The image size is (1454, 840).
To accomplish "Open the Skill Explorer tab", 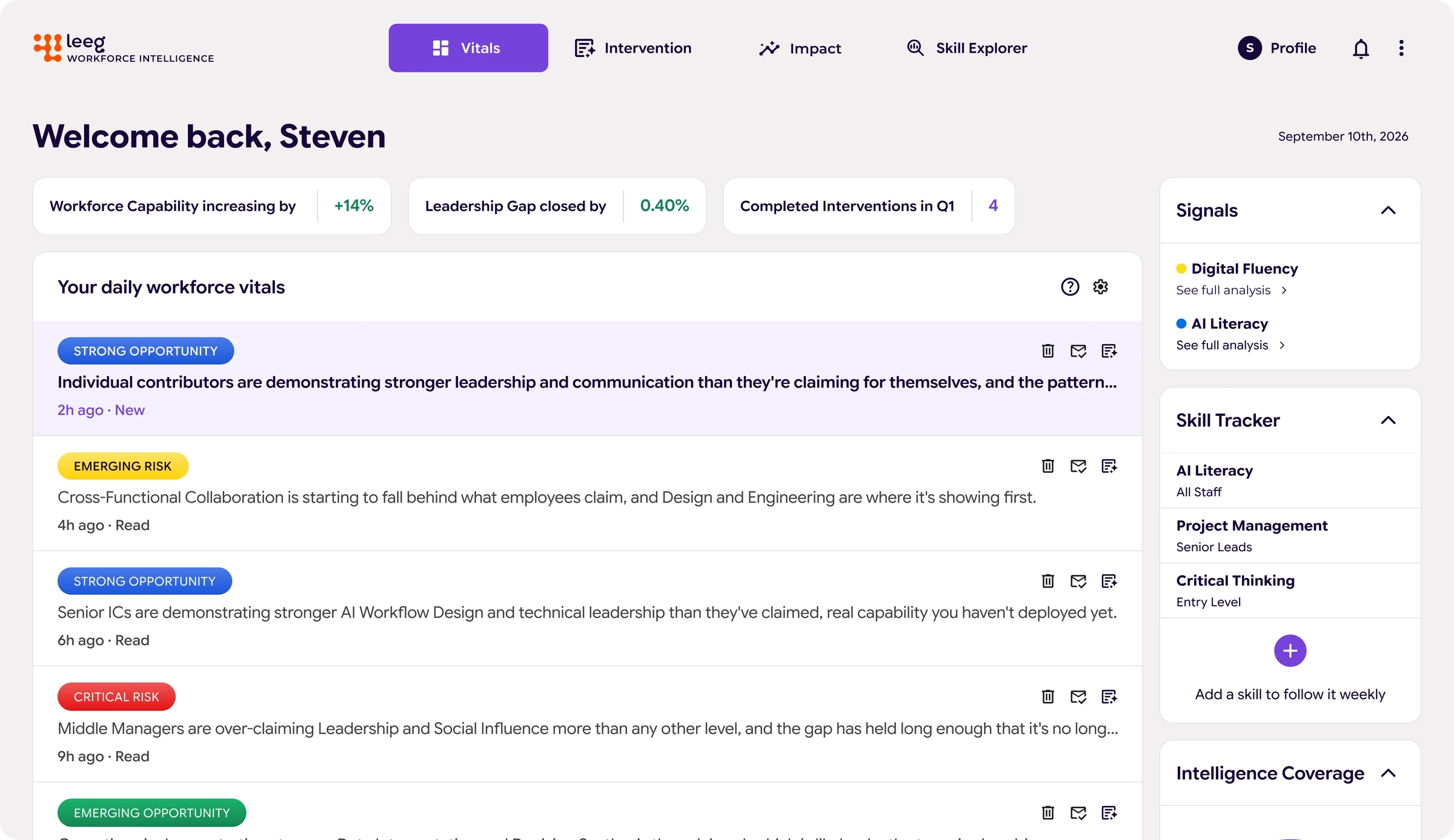I will (967, 48).
